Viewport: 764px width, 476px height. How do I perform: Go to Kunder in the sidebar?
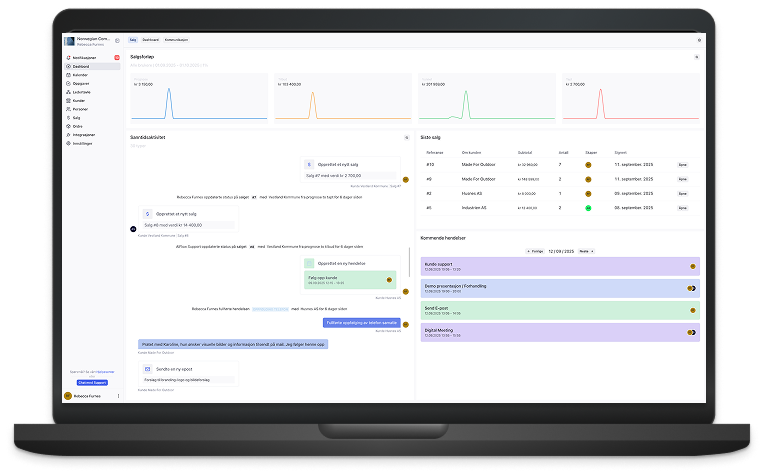point(80,100)
